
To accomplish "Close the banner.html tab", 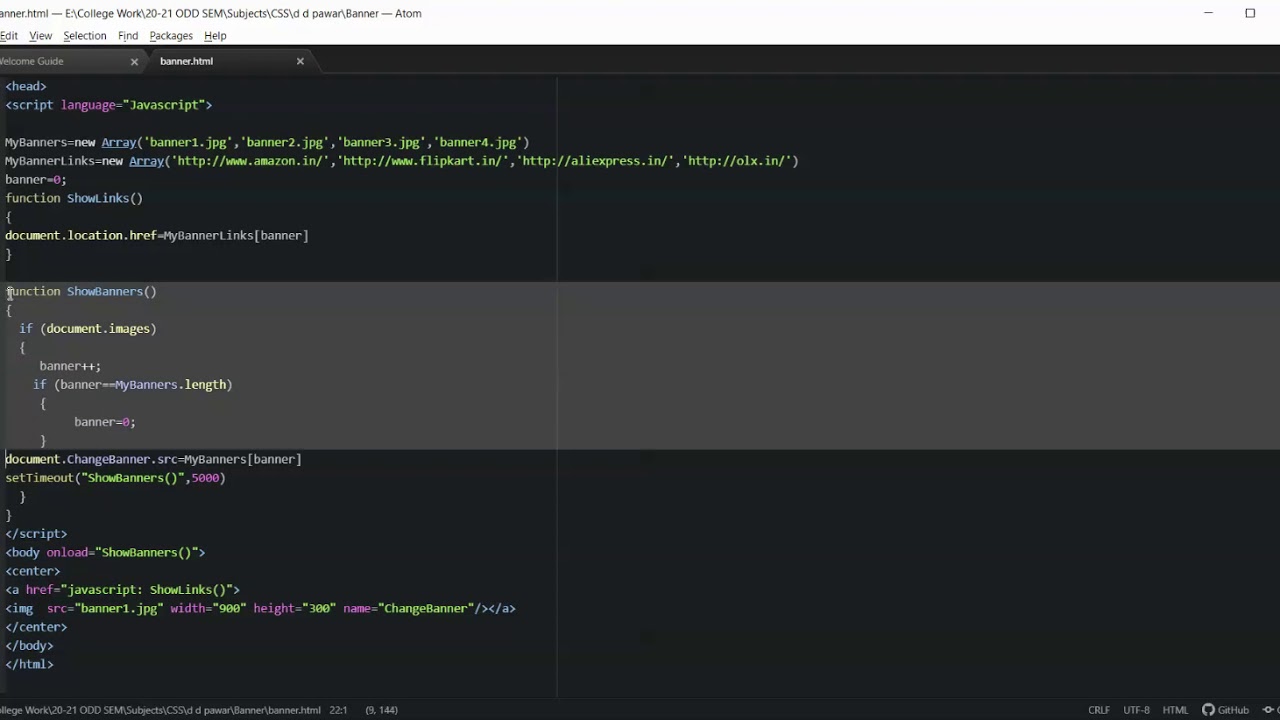I will (x=300, y=61).
